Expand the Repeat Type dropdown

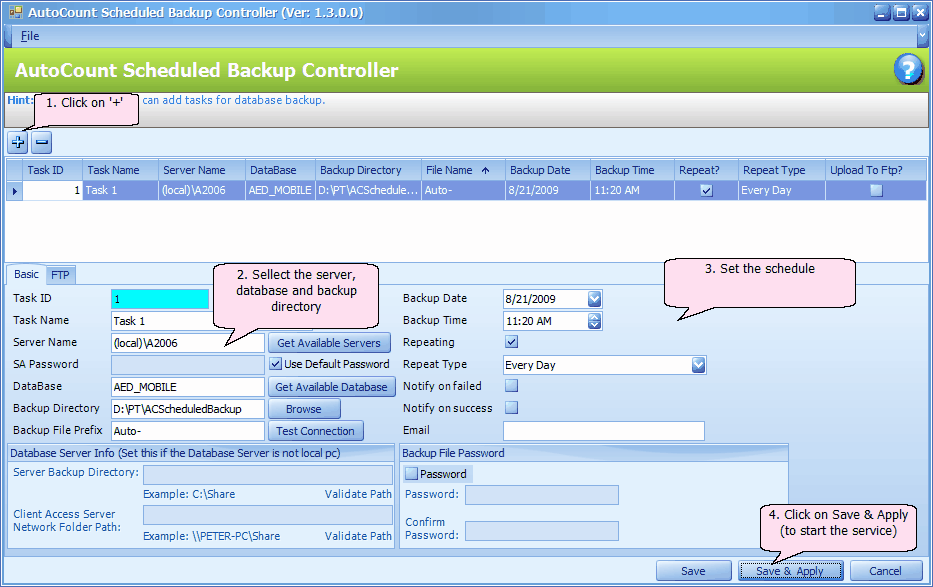point(699,365)
